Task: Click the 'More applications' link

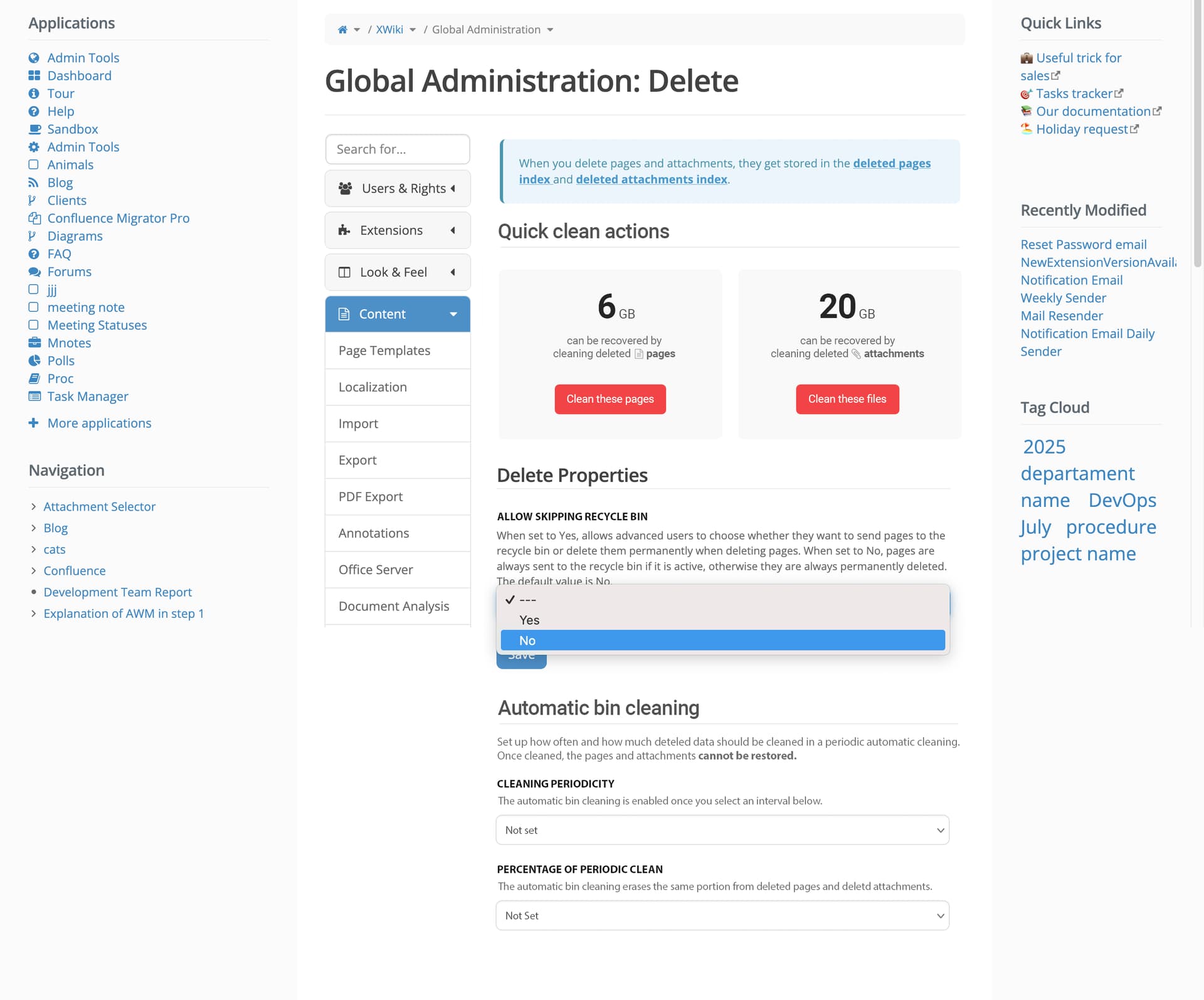Action: (x=99, y=423)
